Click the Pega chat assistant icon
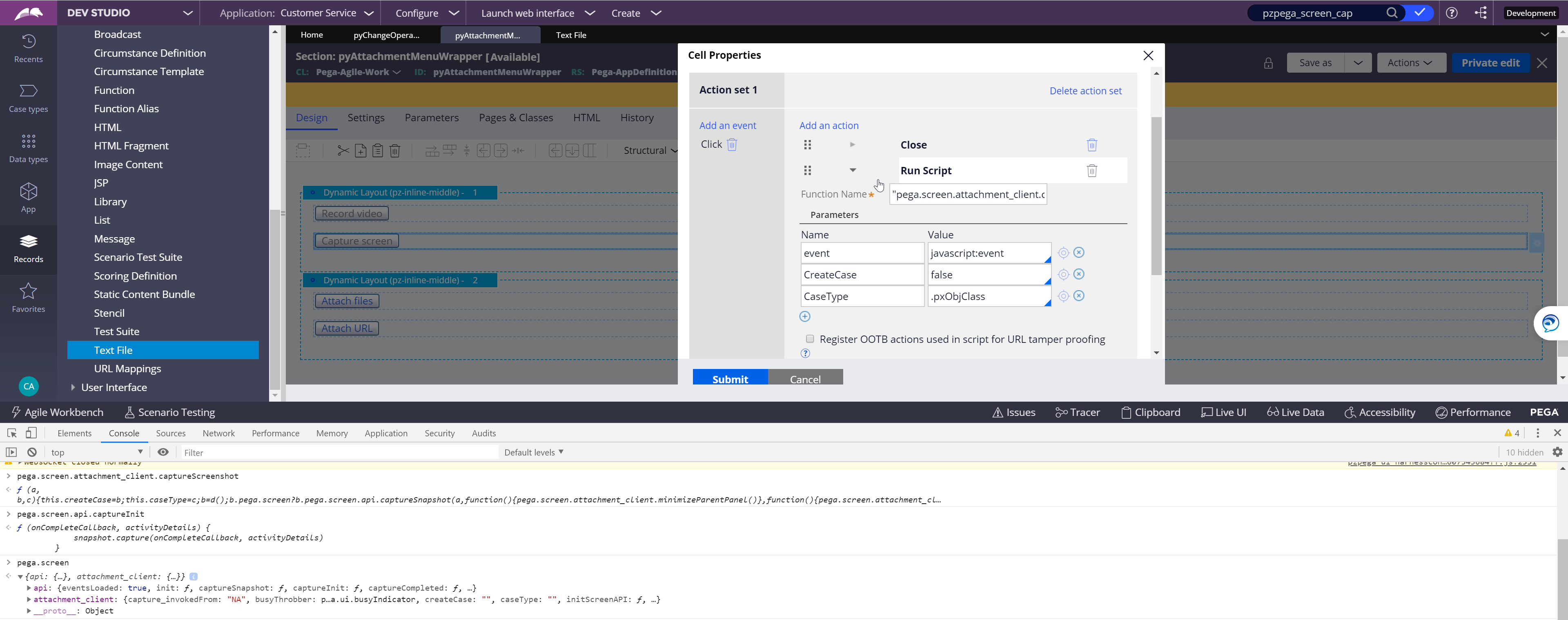Viewport: 1568px width, 620px height. click(x=1550, y=322)
